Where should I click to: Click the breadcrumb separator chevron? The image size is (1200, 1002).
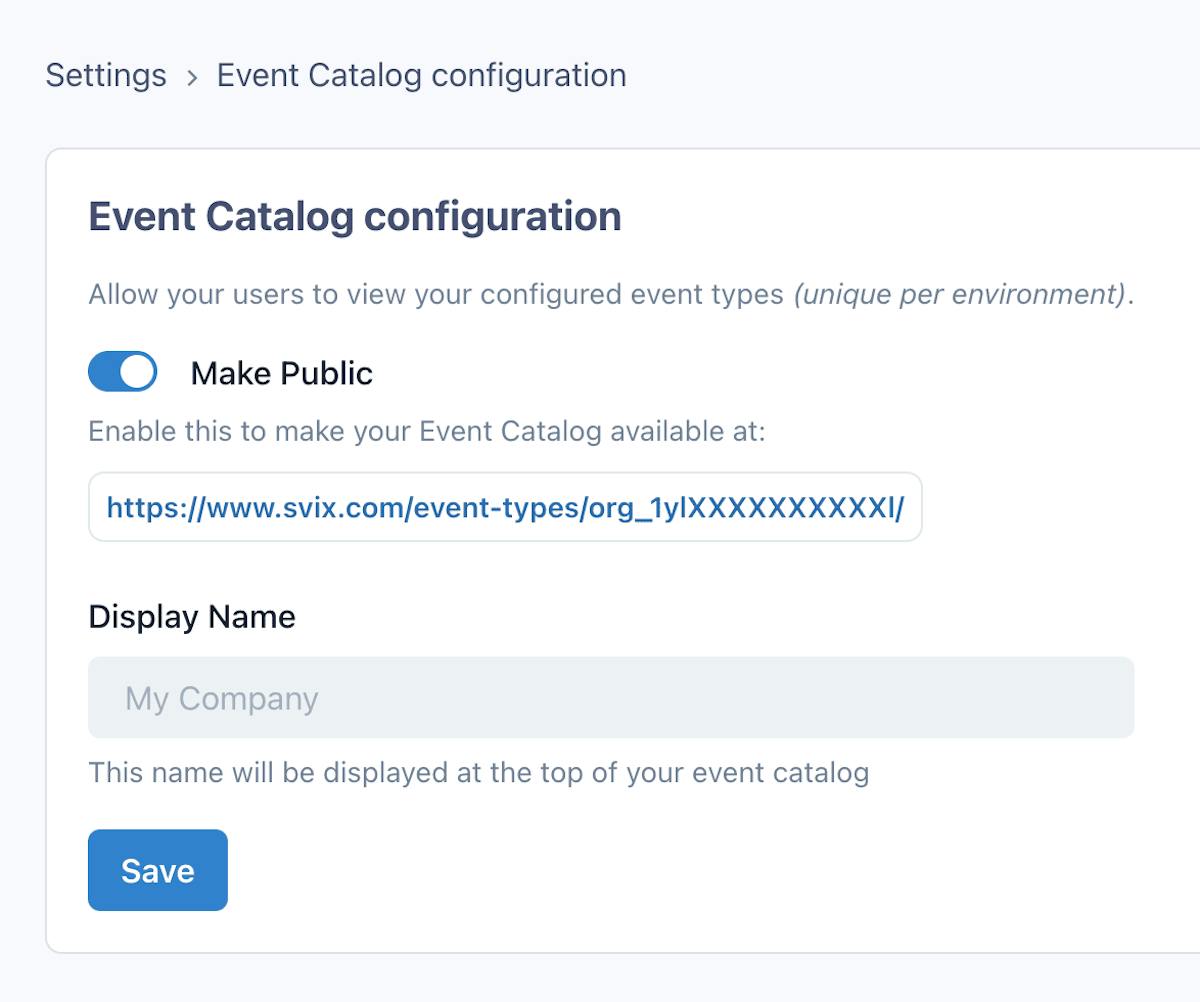coord(190,76)
